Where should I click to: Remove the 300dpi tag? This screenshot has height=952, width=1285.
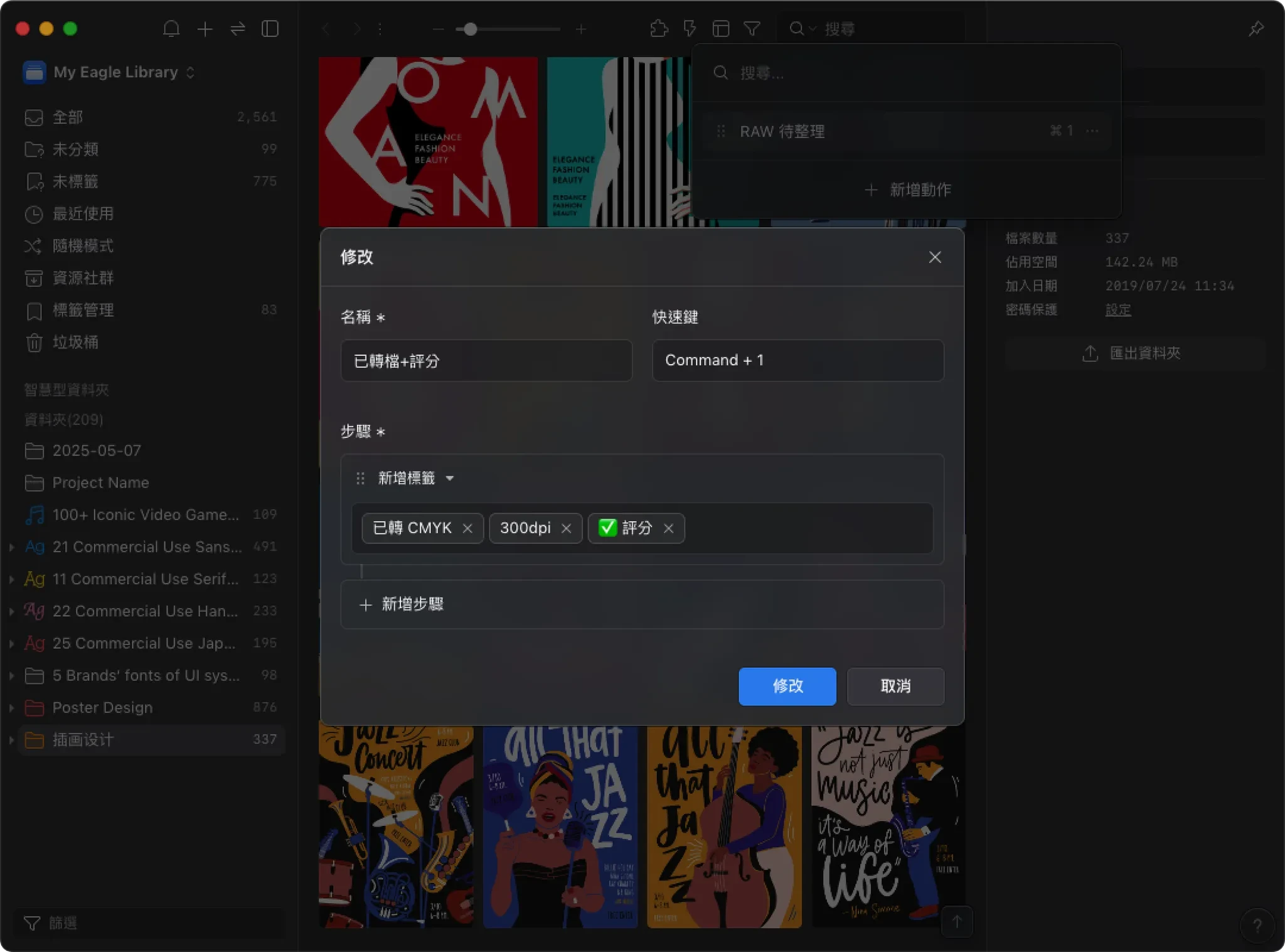point(566,528)
